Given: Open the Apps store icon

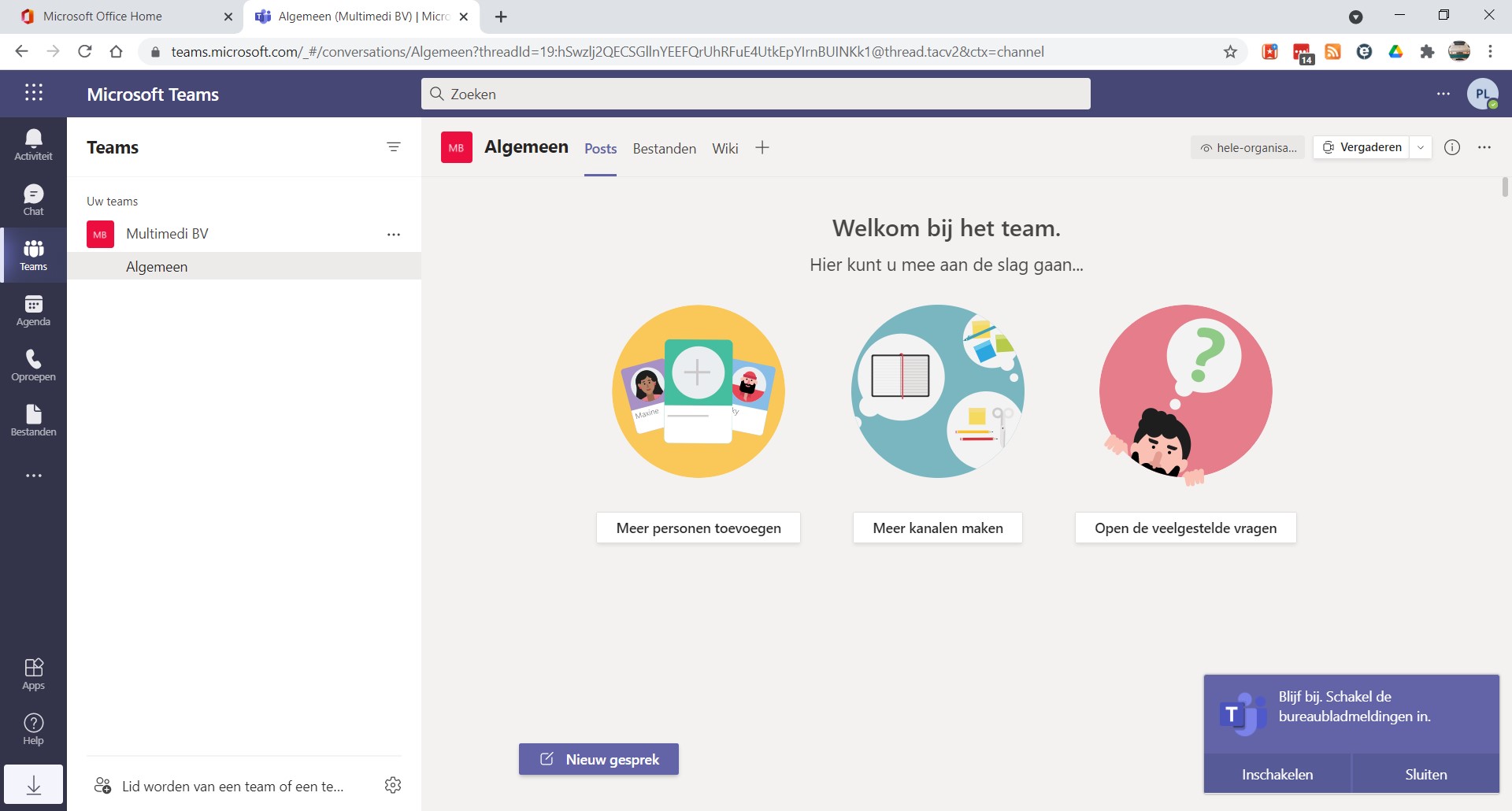Looking at the screenshot, I should [x=33, y=674].
